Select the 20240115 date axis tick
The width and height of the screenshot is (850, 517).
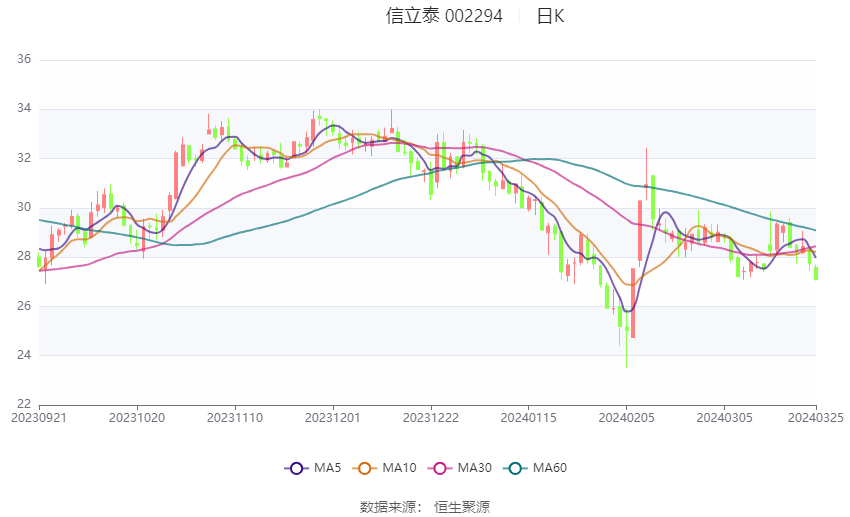pyautogui.click(x=528, y=418)
